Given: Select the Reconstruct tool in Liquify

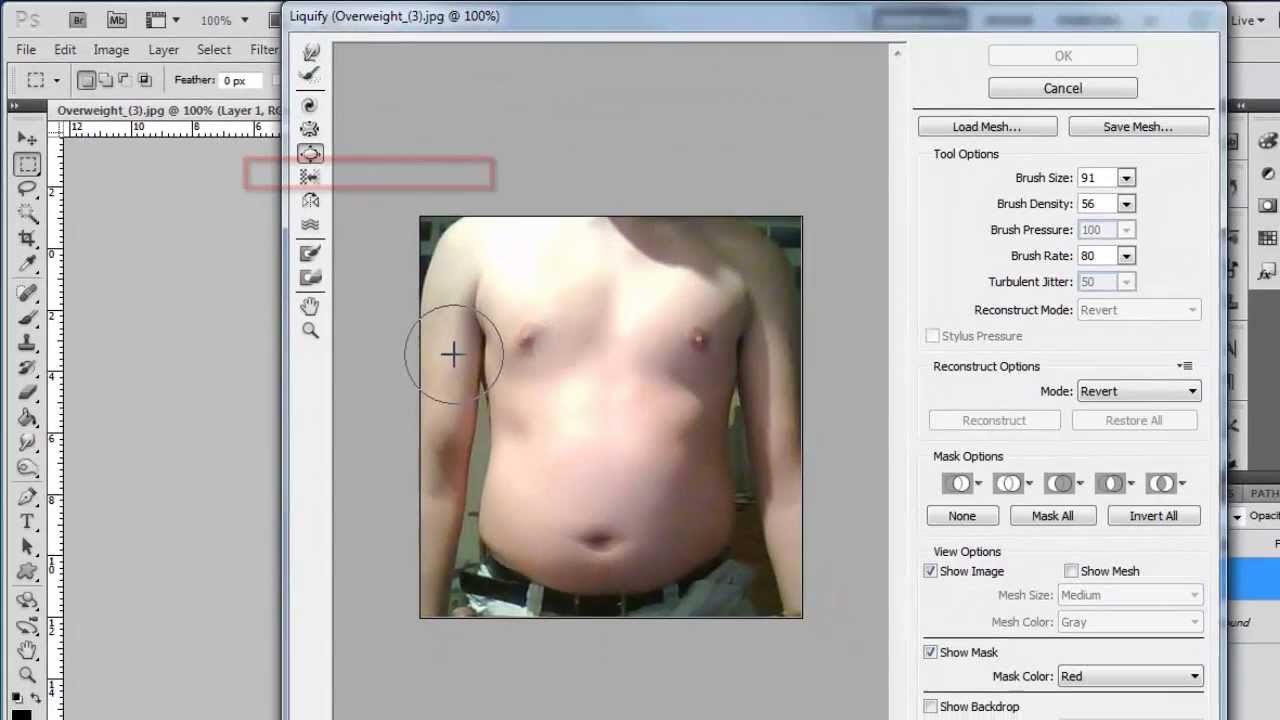Looking at the screenshot, I should point(310,75).
